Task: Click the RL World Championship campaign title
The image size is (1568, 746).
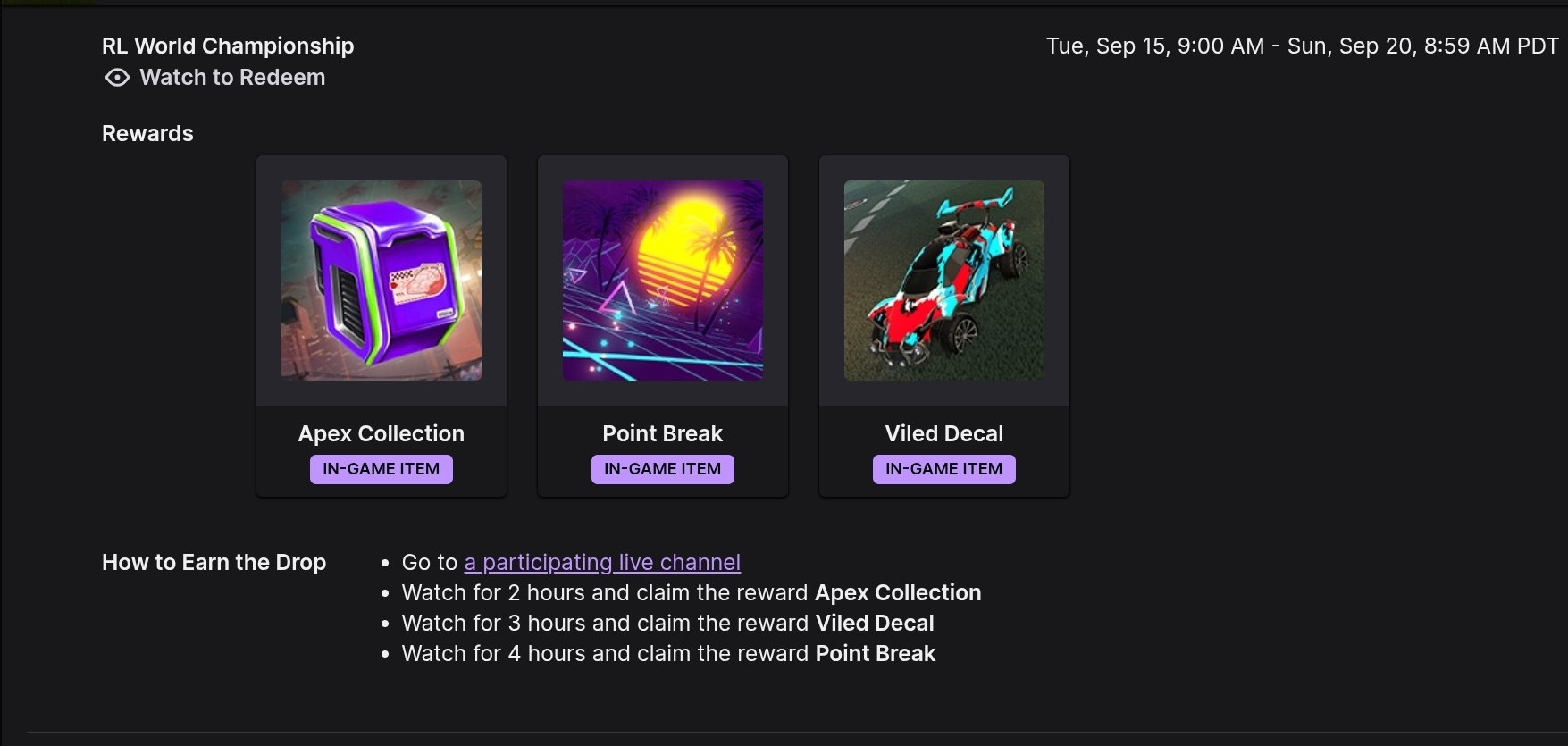Action: coord(228,46)
